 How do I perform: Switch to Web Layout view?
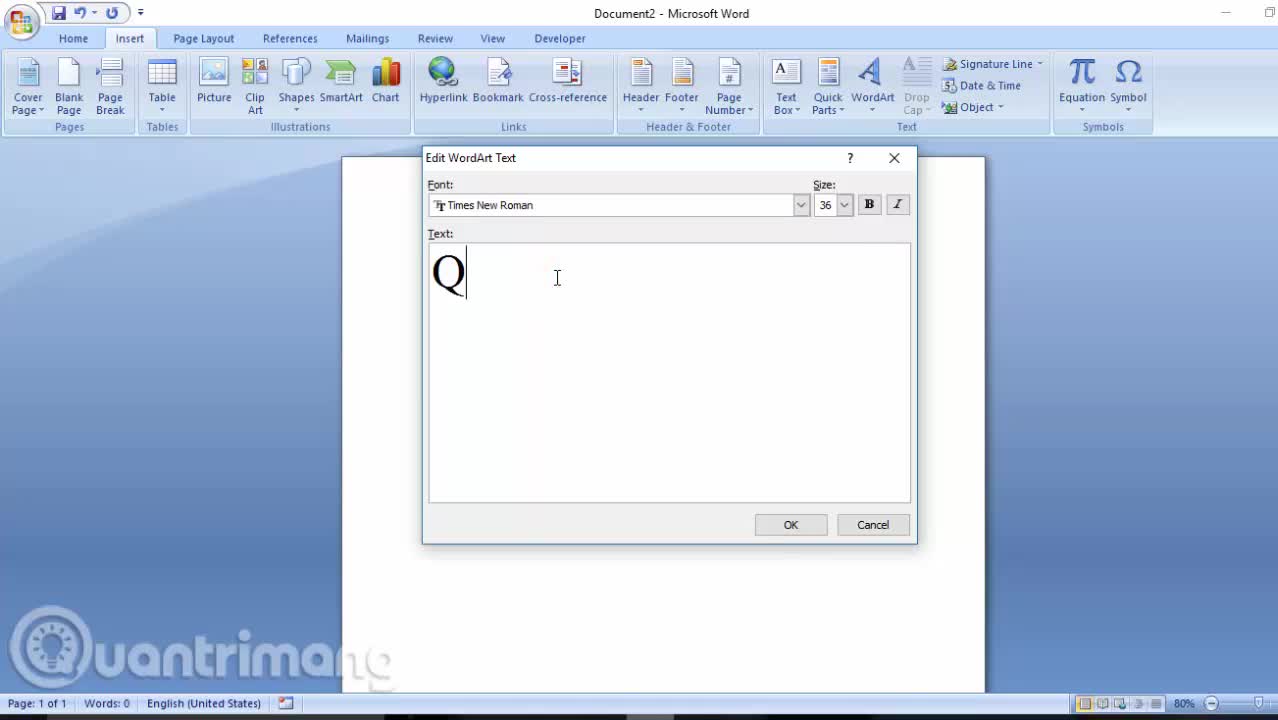tap(1120, 703)
